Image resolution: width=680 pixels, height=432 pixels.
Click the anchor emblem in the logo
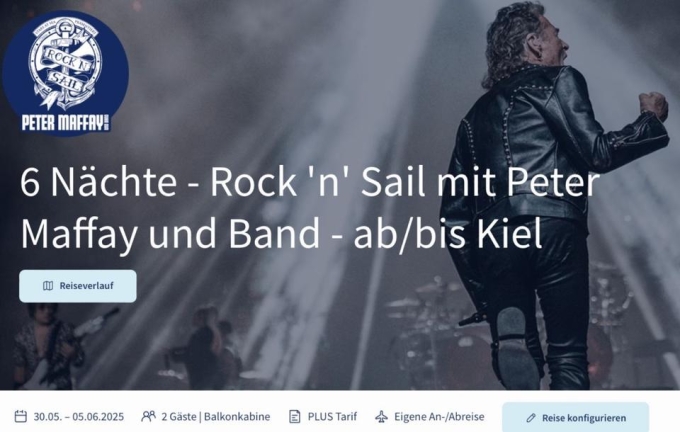pyautogui.click(x=66, y=63)
